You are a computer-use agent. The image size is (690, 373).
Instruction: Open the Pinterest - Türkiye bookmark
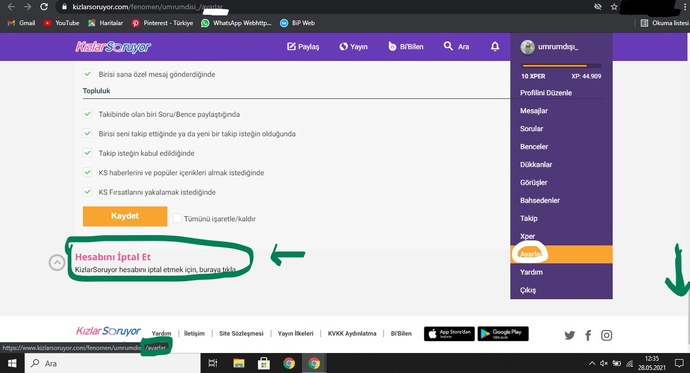[x=162, y=23]
